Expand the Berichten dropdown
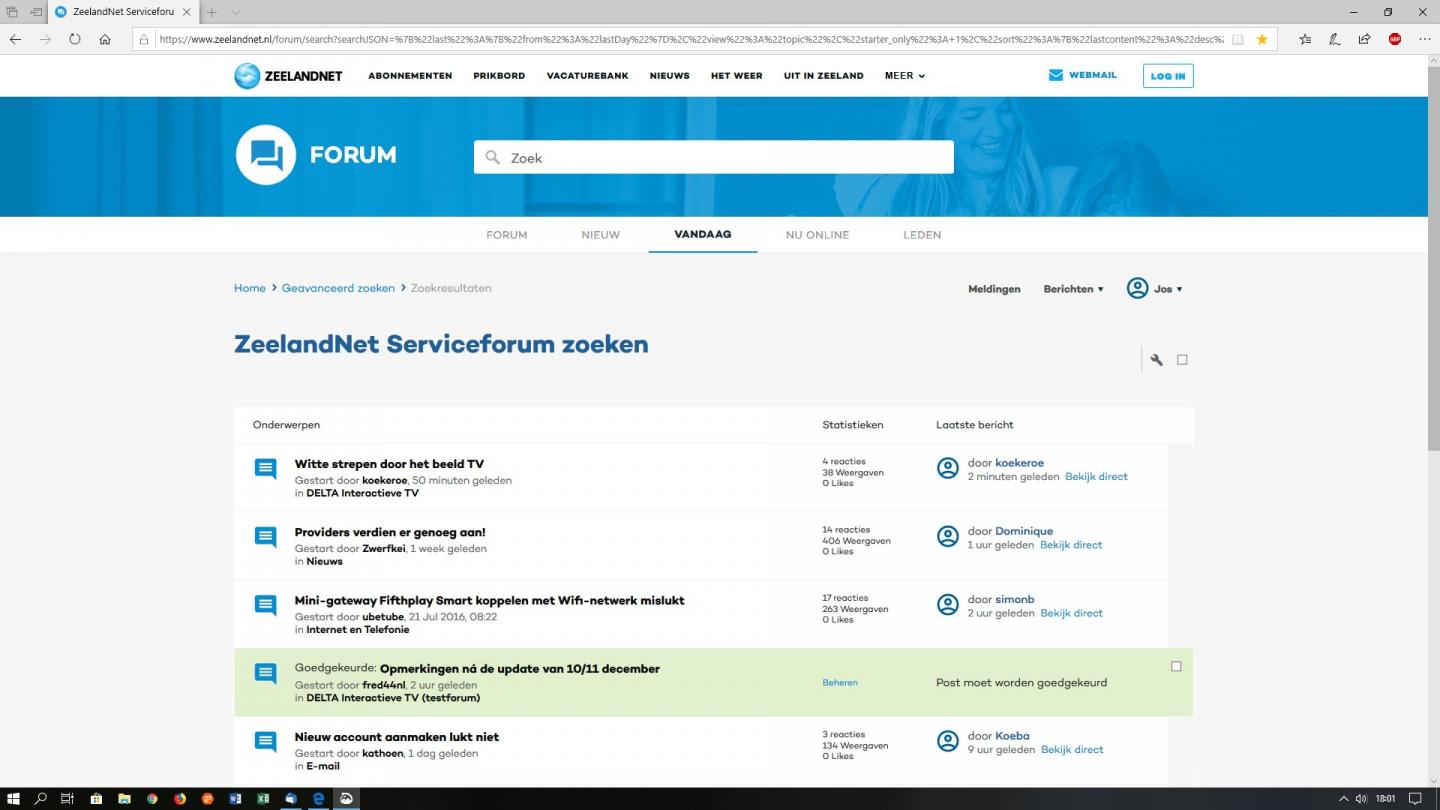The height and width of the screenshot is (810, 1440). pyautogui.click(x=1073, y=289)
